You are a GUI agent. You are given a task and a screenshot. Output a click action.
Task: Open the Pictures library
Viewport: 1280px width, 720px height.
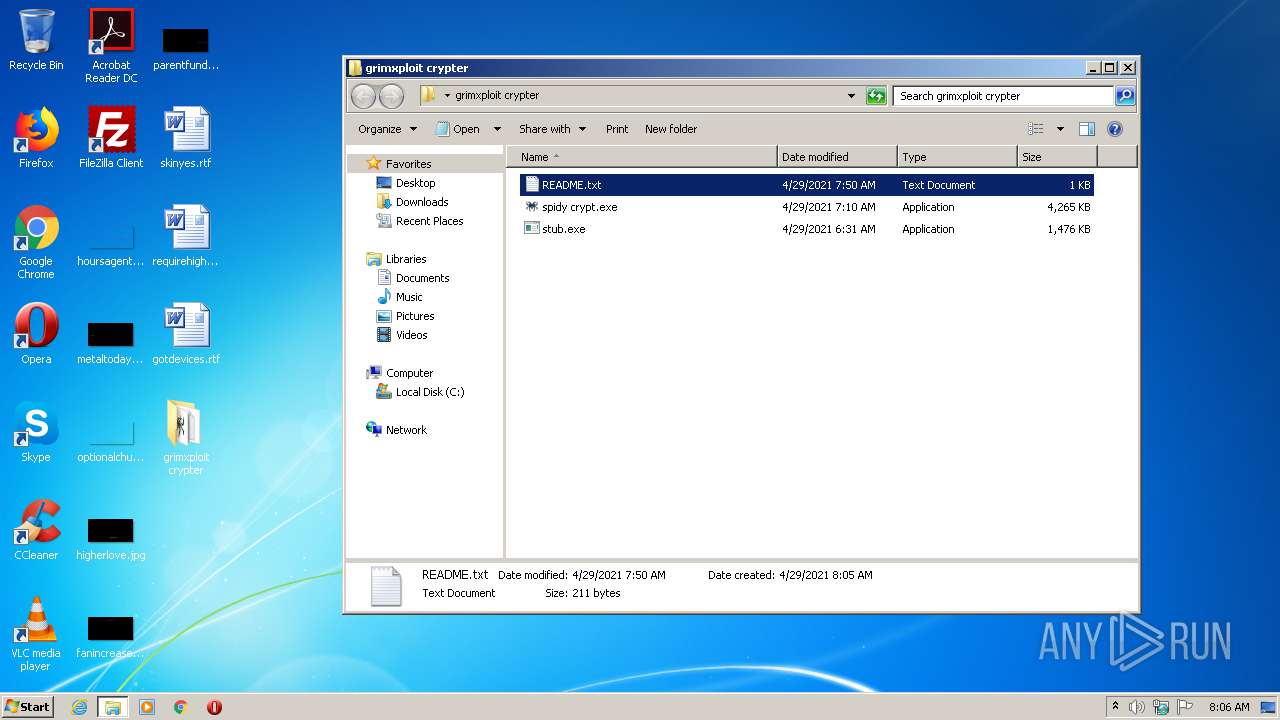tap(415, 316)
